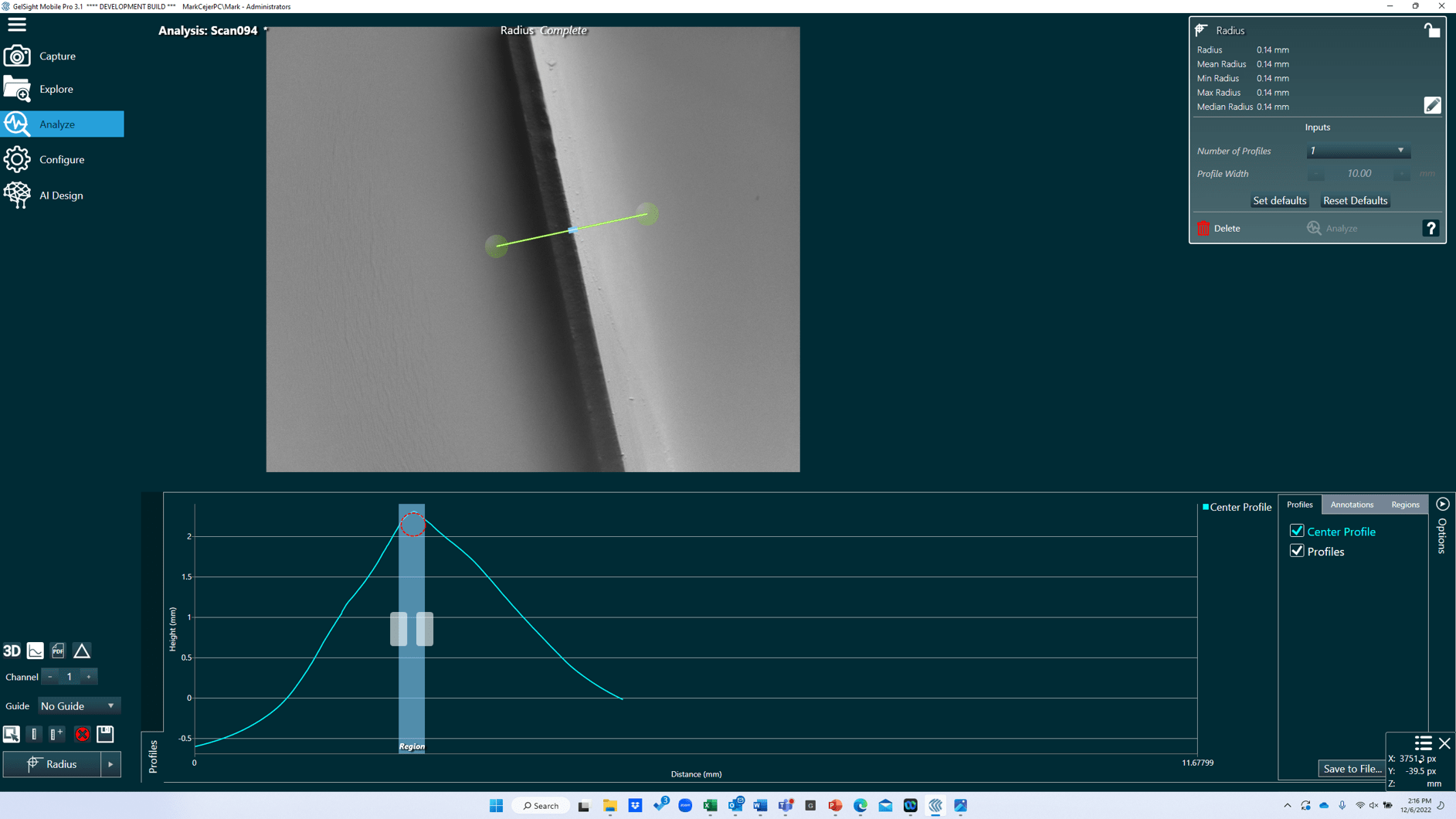
Task: Open the PDF report icon
Action: (58, 651)
